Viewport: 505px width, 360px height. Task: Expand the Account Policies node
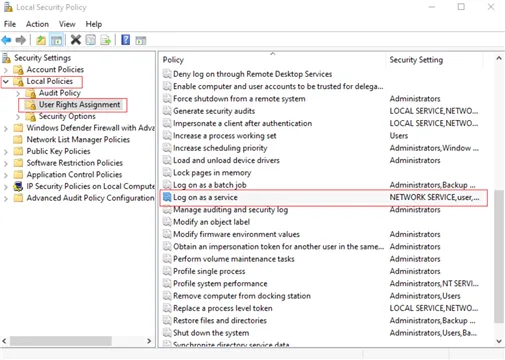tap(6, 70)
